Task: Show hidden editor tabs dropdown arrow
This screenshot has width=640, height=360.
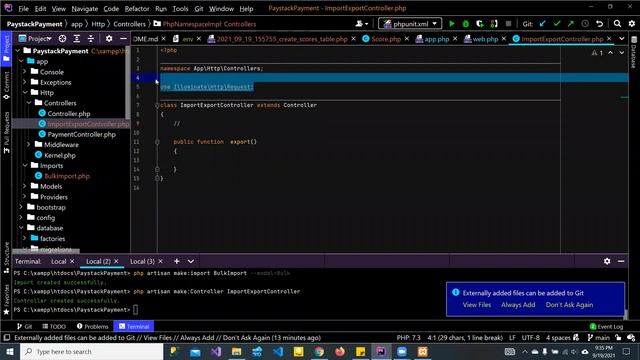Action: click(621, 38)
